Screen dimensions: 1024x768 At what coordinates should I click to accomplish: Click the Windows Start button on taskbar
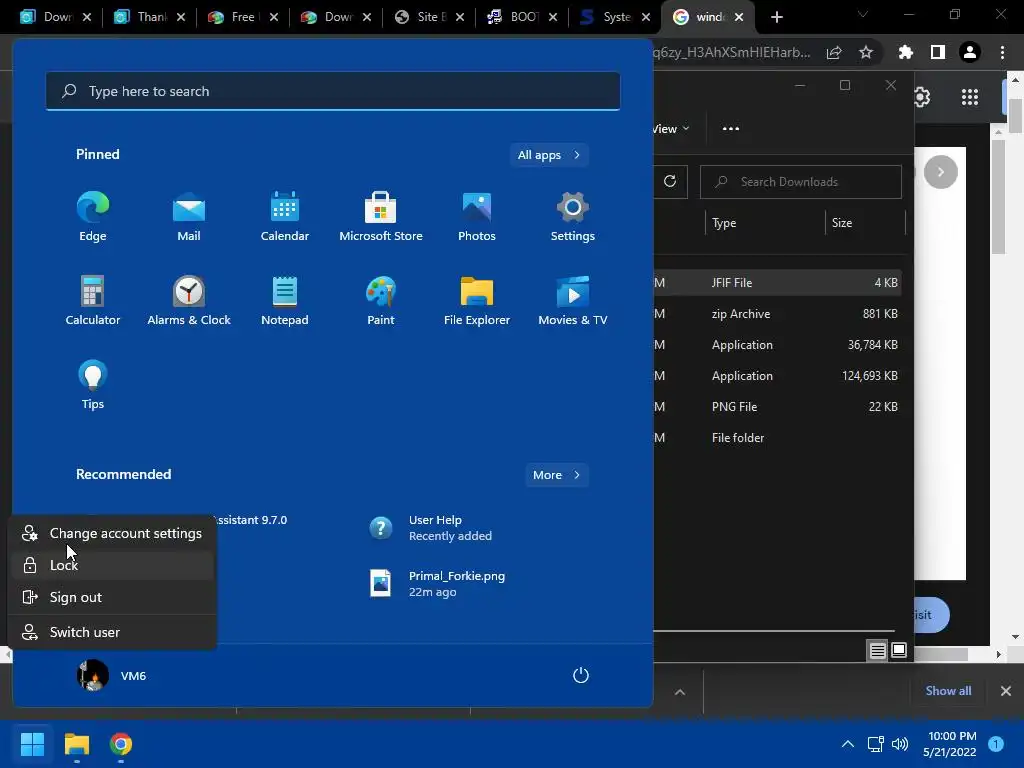32,744
